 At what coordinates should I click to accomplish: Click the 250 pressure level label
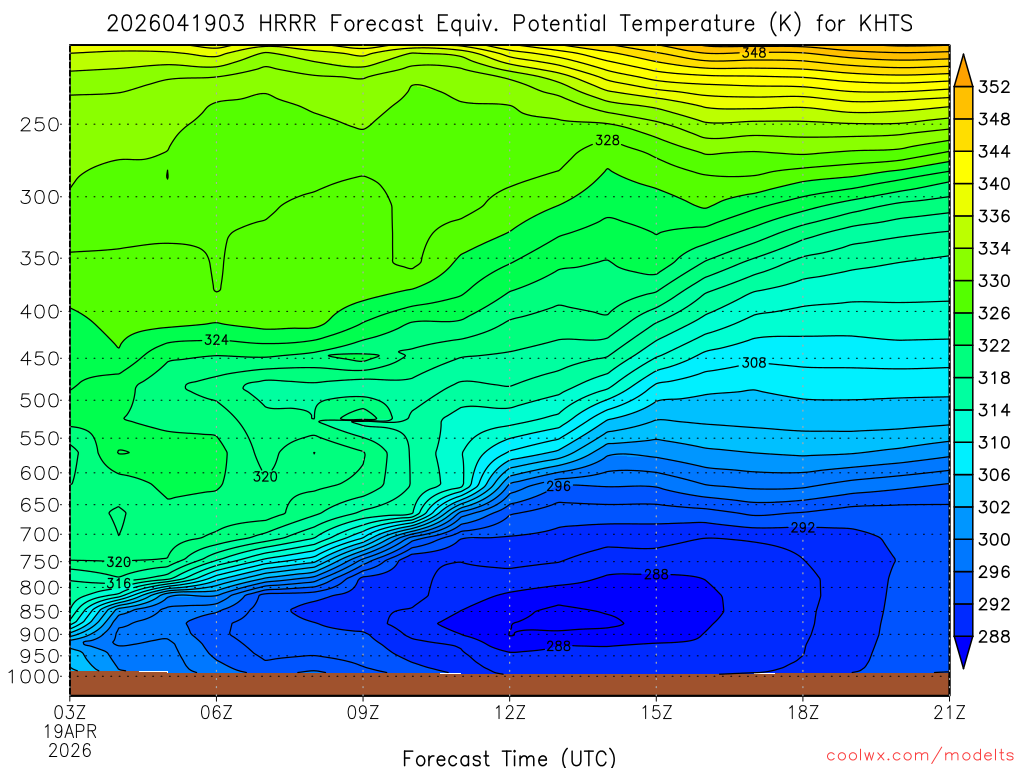pos(39,124)
